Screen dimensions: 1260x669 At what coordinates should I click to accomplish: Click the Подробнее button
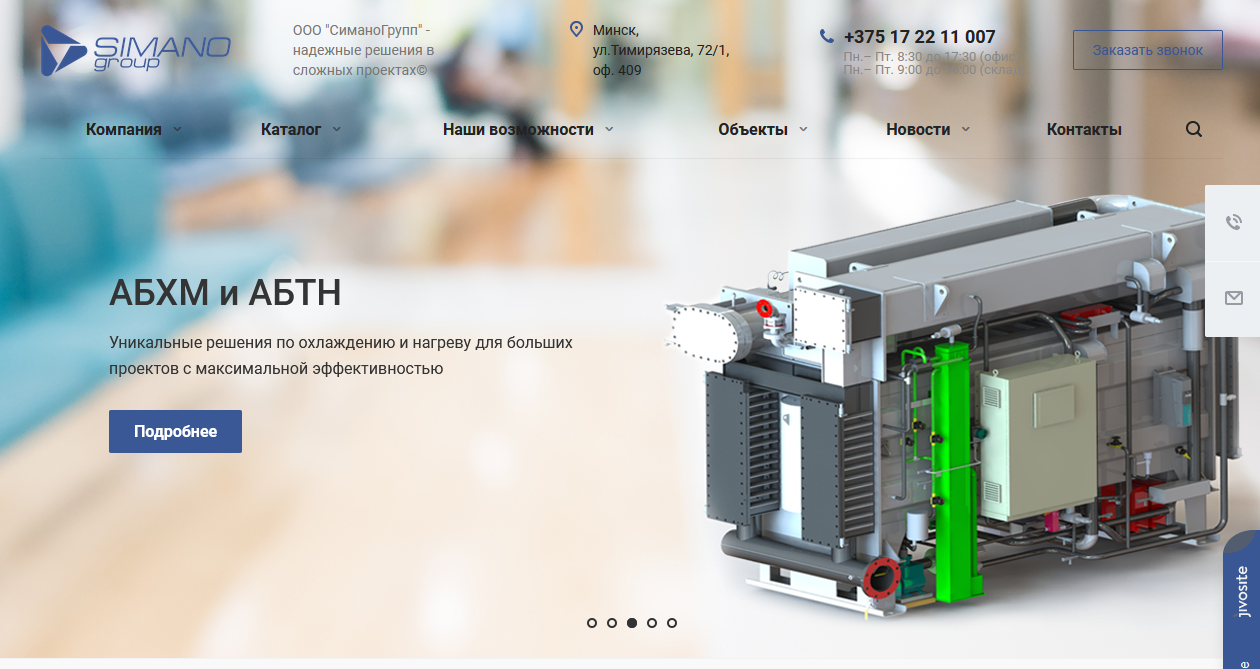point(175,431)
